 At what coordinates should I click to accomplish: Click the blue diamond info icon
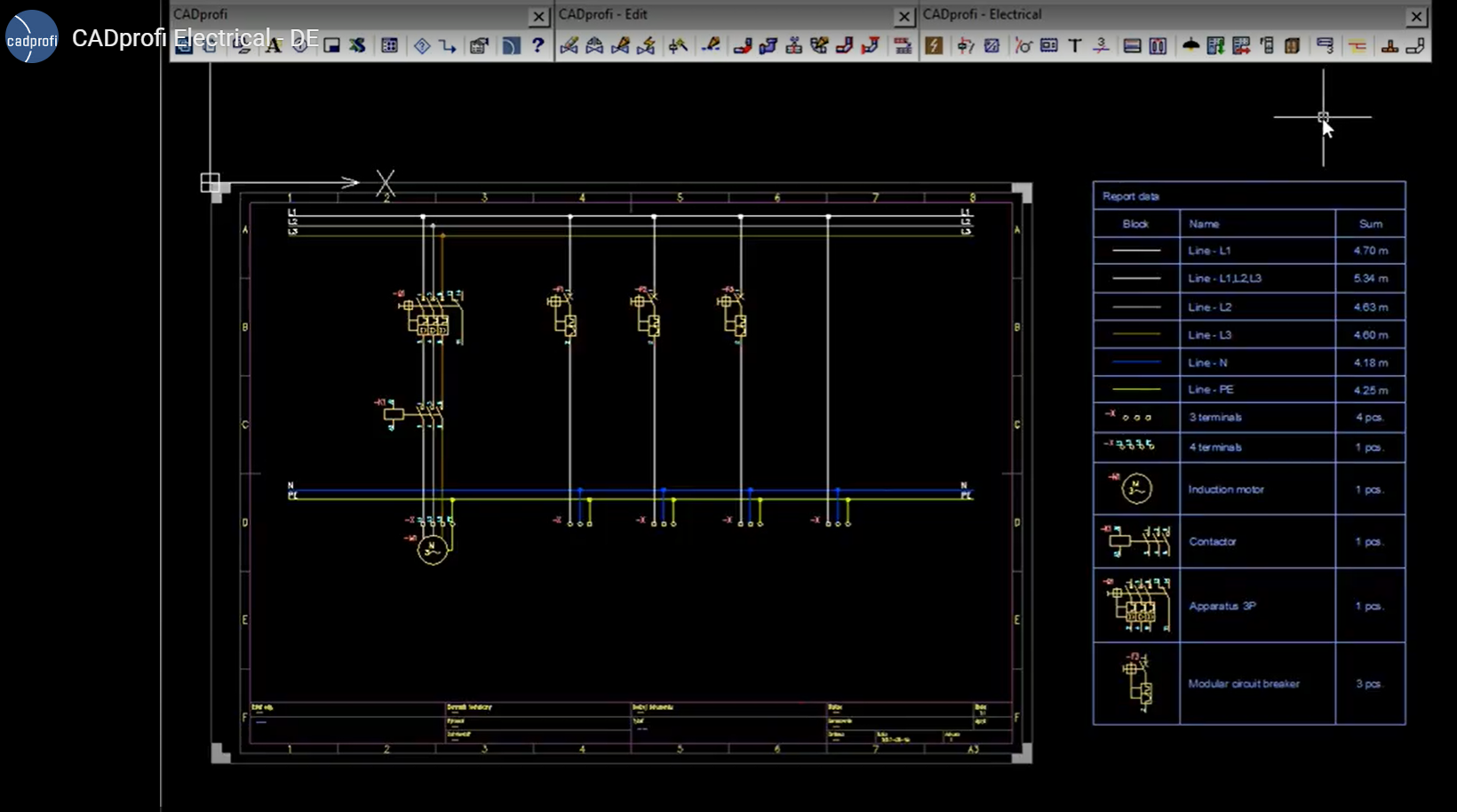pos(422,45)
